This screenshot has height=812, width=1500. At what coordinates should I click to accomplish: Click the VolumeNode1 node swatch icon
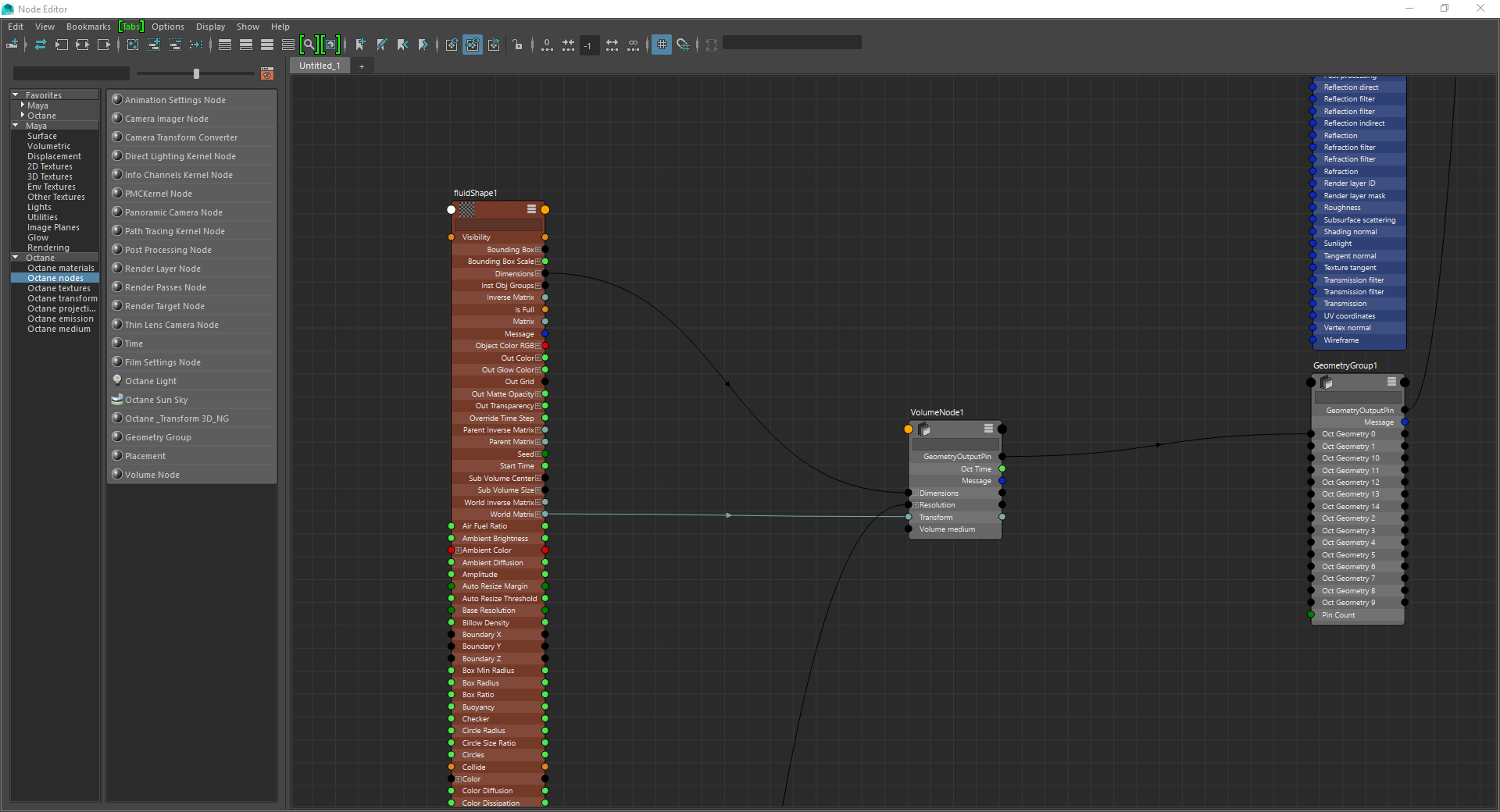pos(924,429)
